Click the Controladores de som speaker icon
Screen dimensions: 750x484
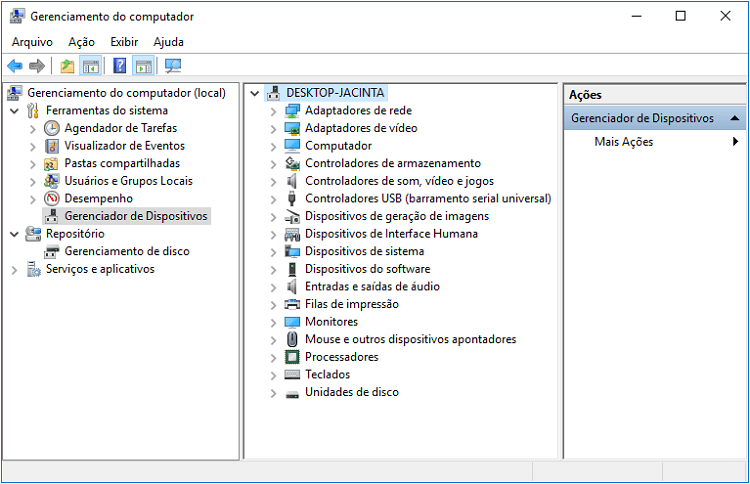(x=292, y=181)
